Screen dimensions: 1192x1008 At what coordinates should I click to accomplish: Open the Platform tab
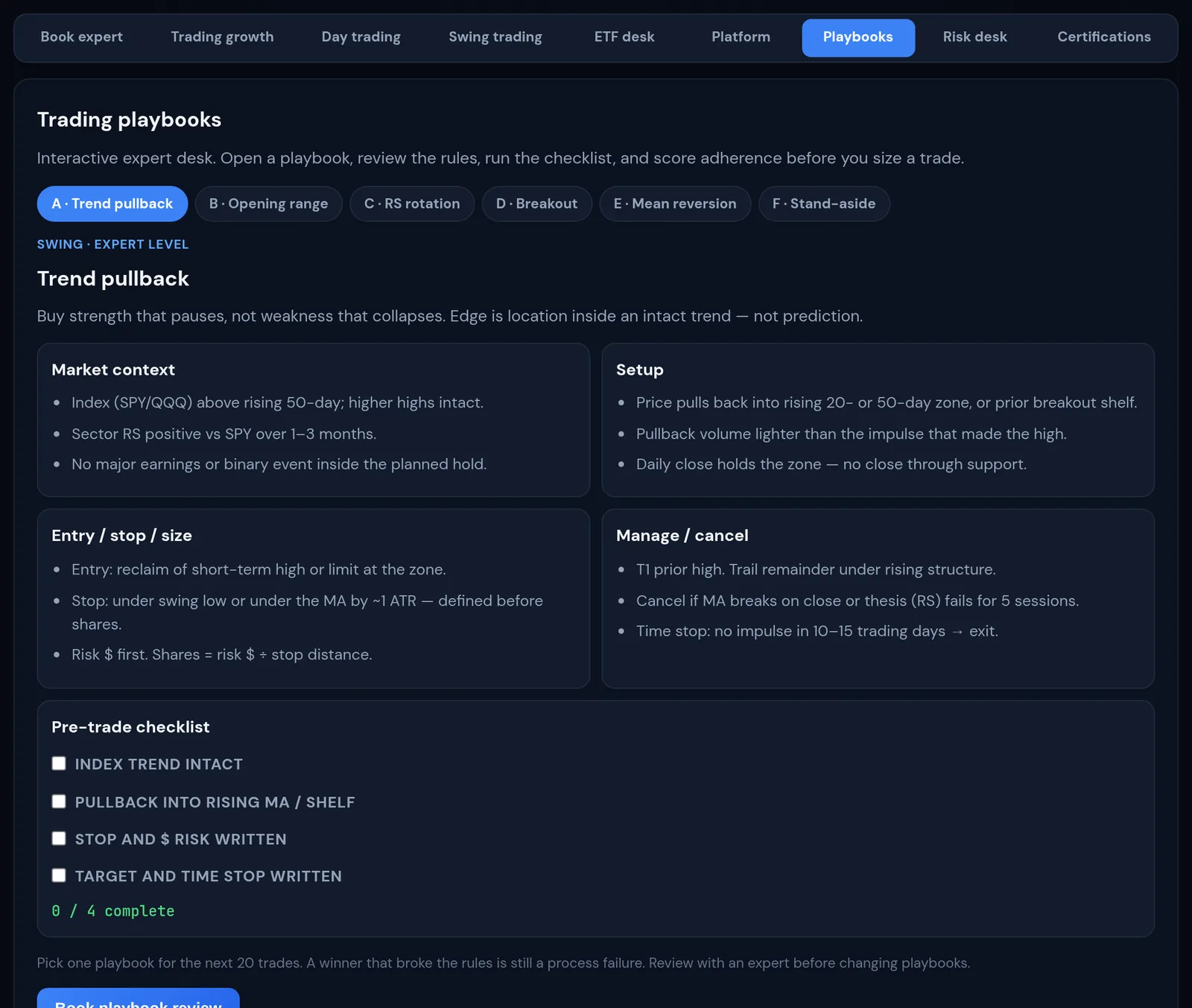pos(741,37)
